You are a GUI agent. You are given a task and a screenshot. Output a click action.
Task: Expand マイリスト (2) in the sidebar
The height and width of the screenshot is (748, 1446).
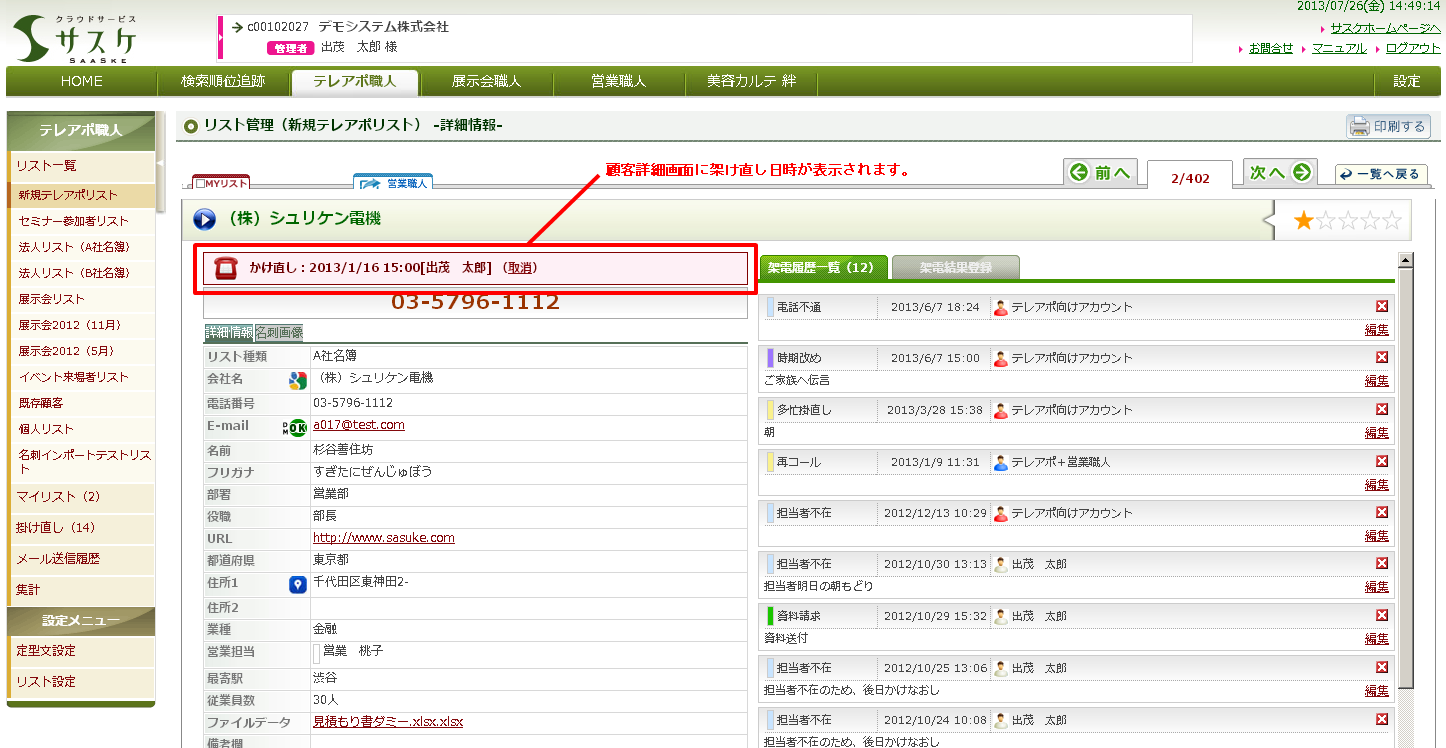58,497
